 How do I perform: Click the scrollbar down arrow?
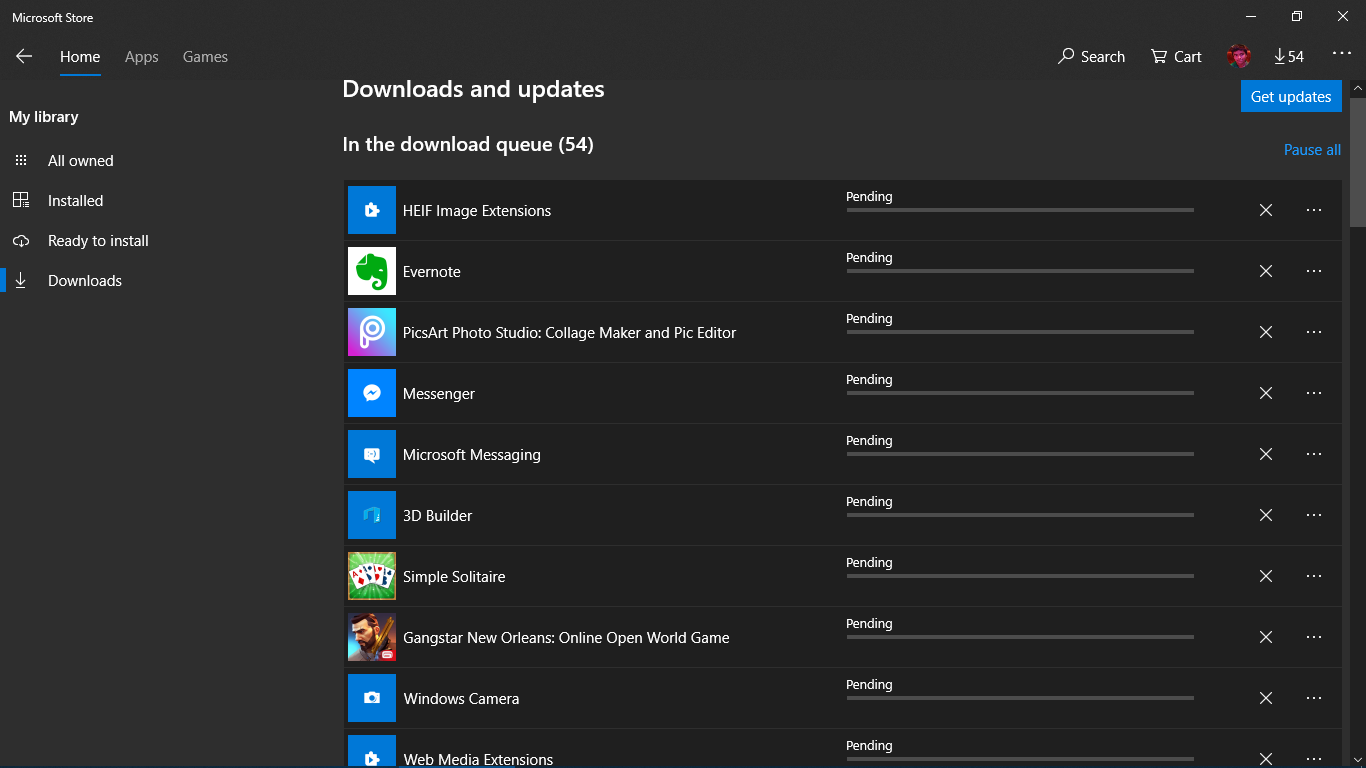[x=1358, y=759]
